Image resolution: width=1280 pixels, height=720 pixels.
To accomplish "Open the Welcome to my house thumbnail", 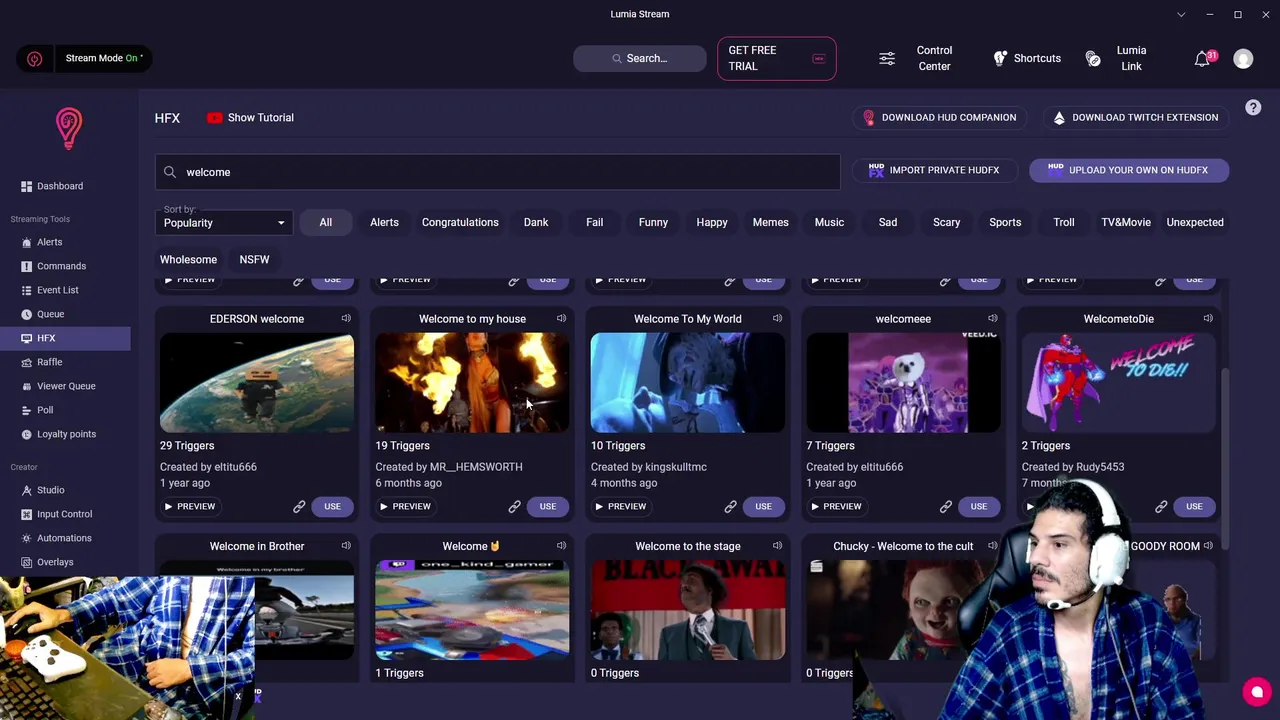I will 472,383.
